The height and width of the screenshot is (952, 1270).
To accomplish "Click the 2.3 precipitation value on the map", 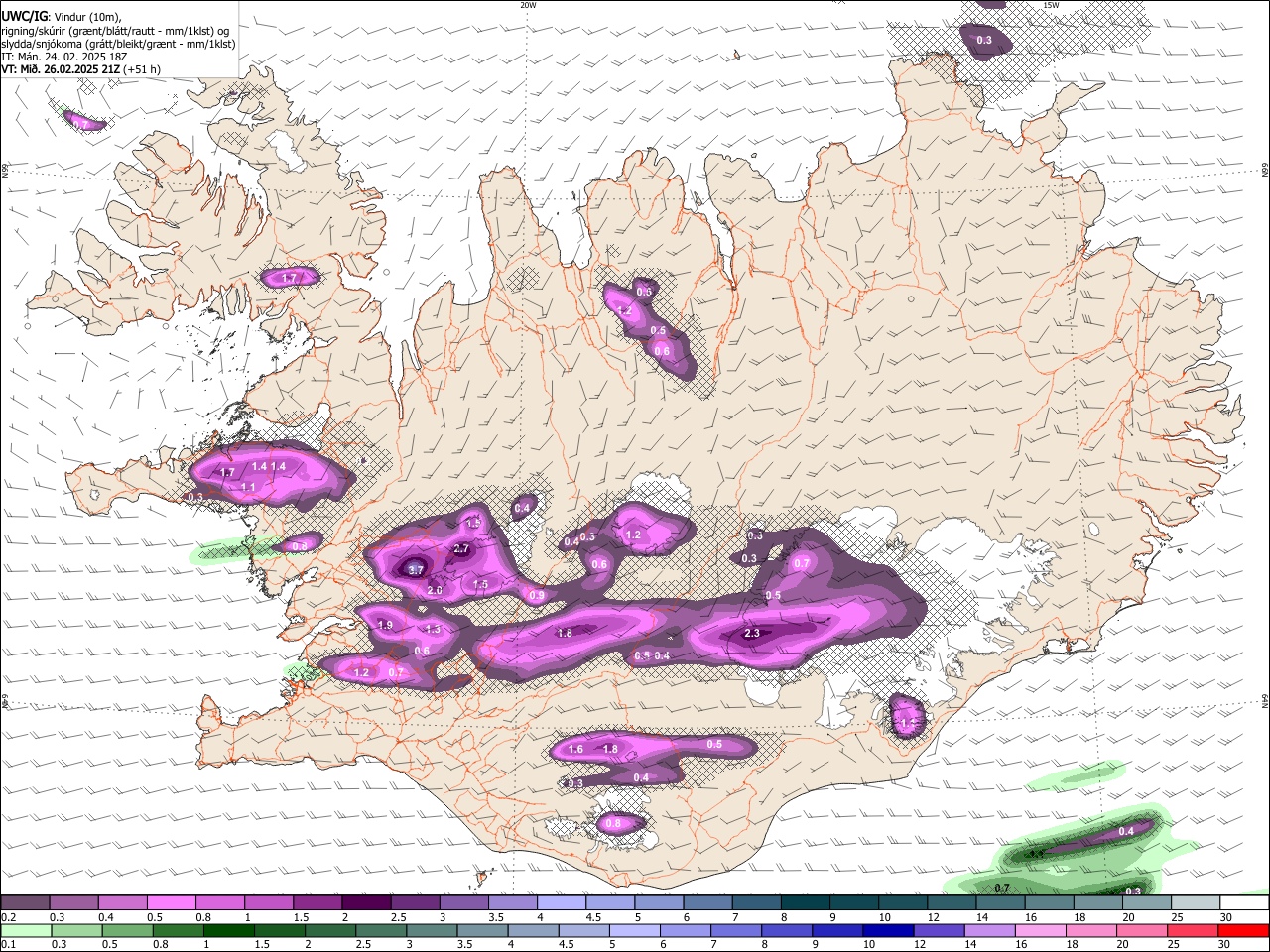I will coord(752,633).
